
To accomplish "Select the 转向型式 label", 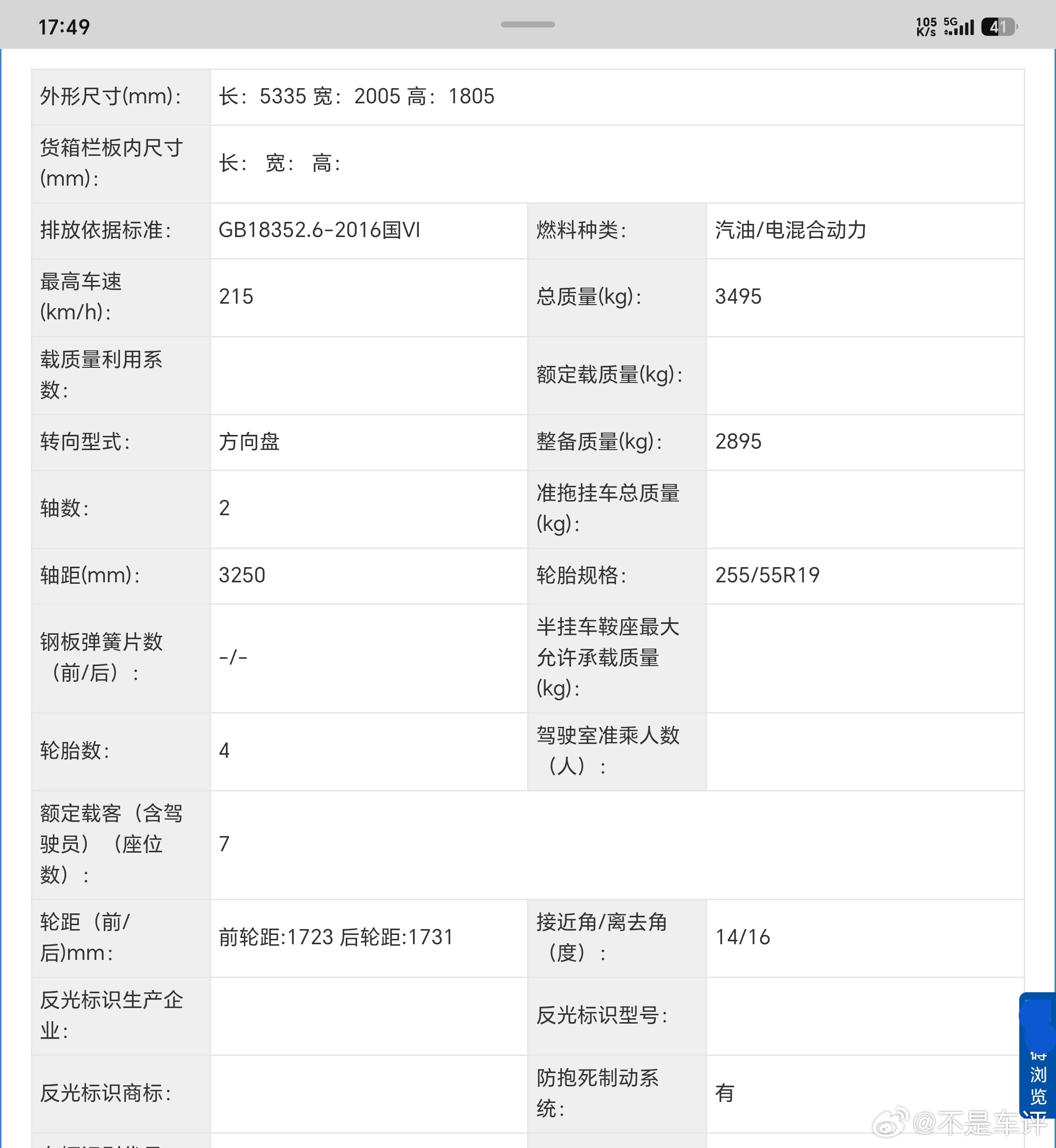I will (x=85, y=442).
